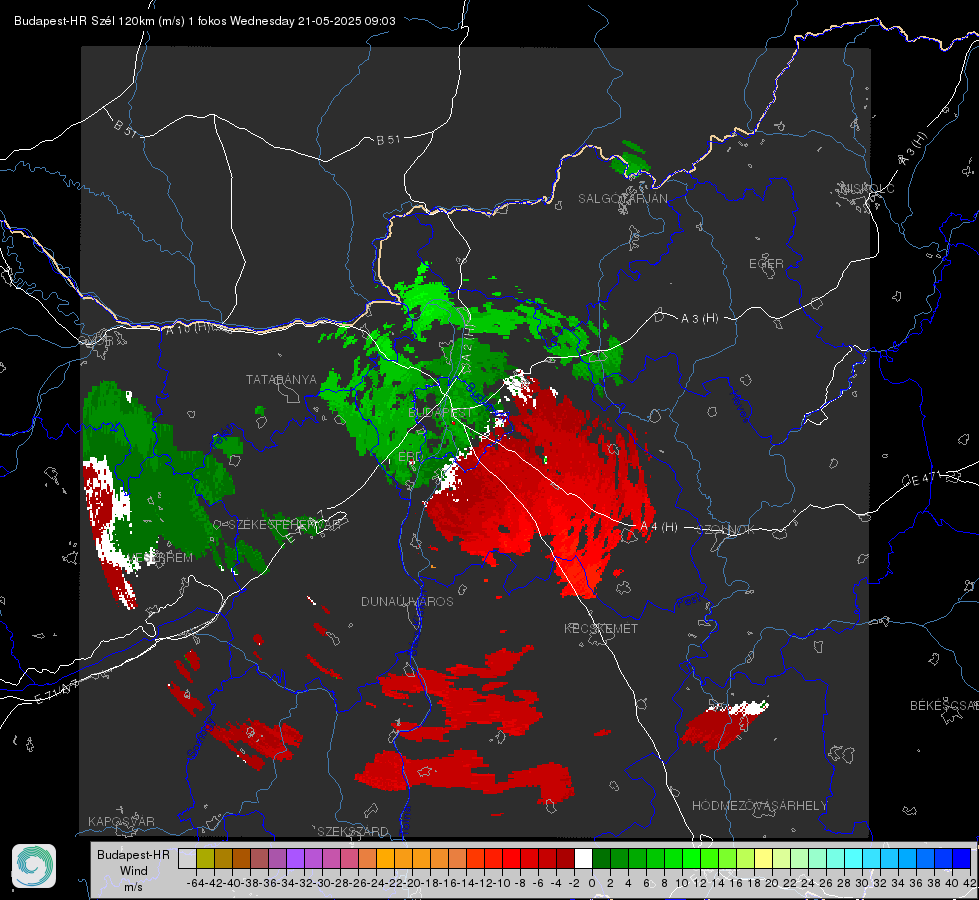This screenshot has width=979, height=900.
Task: Choose the amber swatch between -24 and -22
Action: (x=385, y=859)
